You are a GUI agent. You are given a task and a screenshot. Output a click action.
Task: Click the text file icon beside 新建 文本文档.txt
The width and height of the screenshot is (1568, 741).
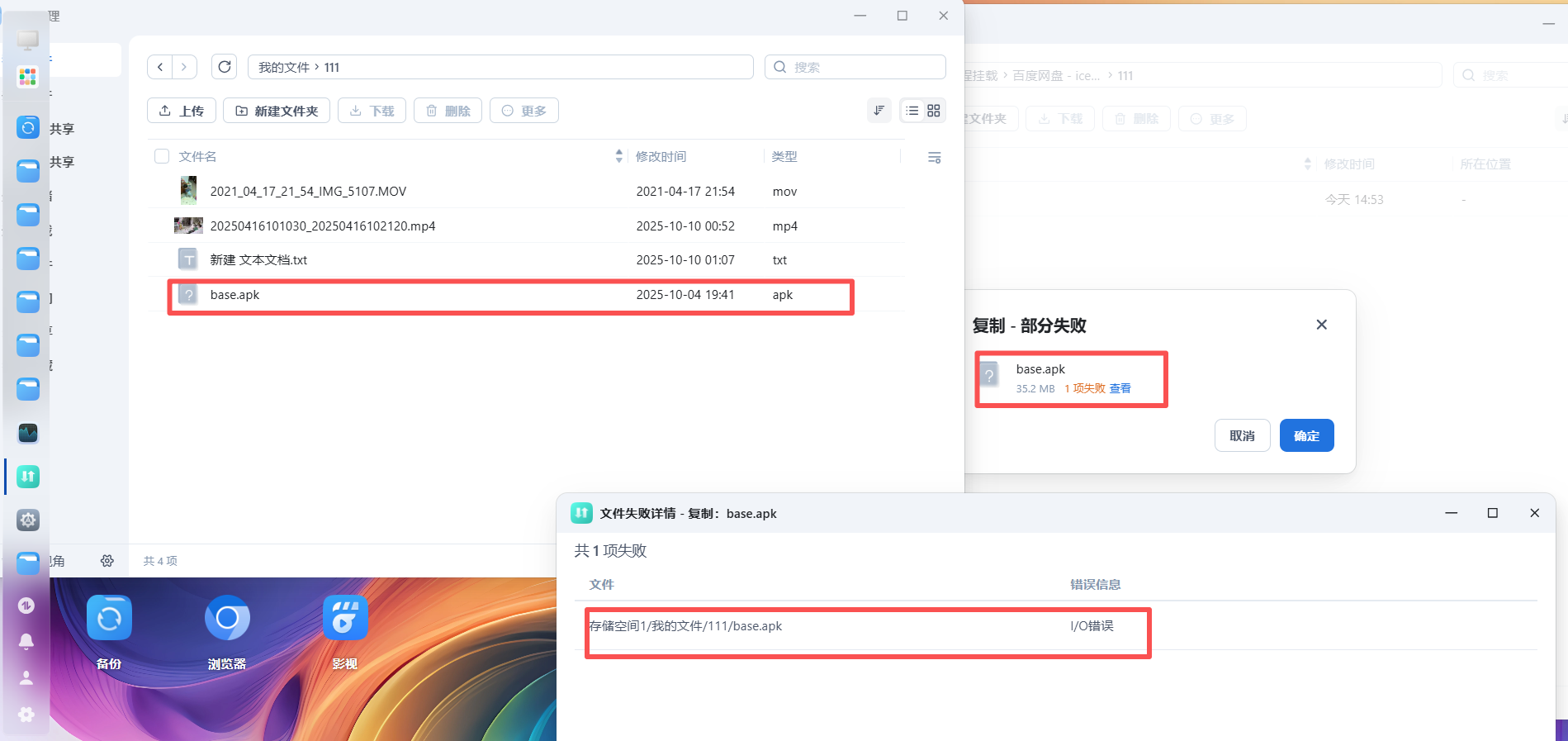(x=188, y=259)
